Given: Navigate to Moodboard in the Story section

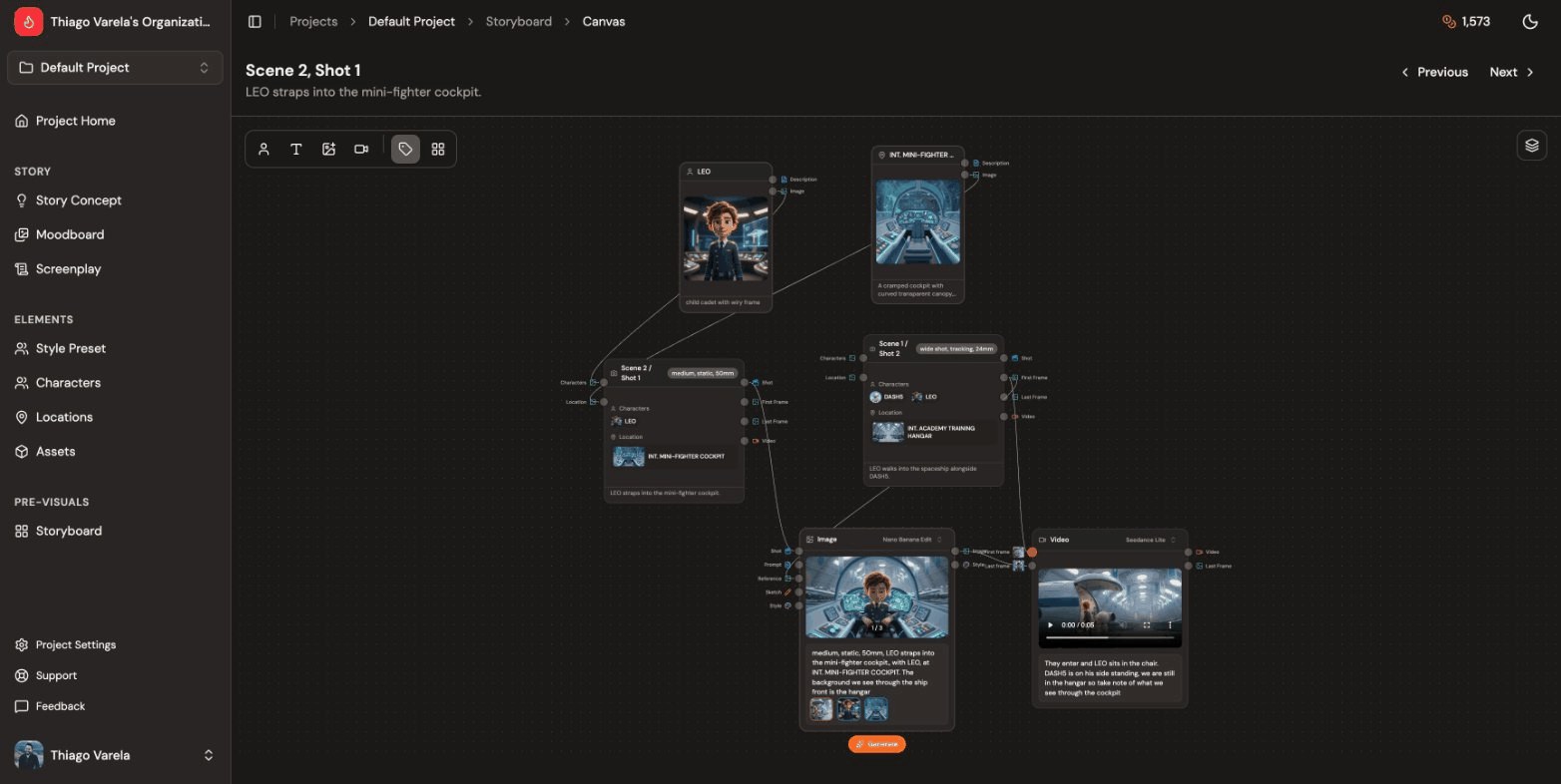Looking at the screenshot, I should 68,234.
